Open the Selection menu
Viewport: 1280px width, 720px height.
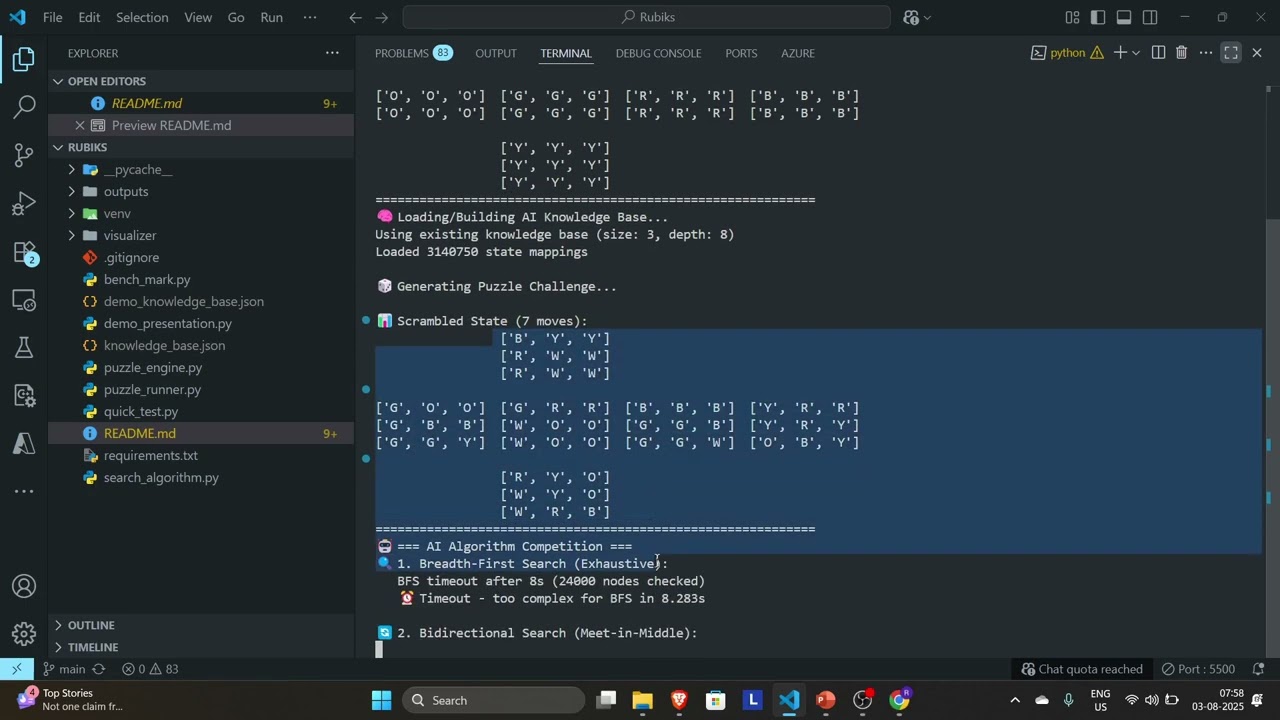pyautogui.click(x=142, y=17)
